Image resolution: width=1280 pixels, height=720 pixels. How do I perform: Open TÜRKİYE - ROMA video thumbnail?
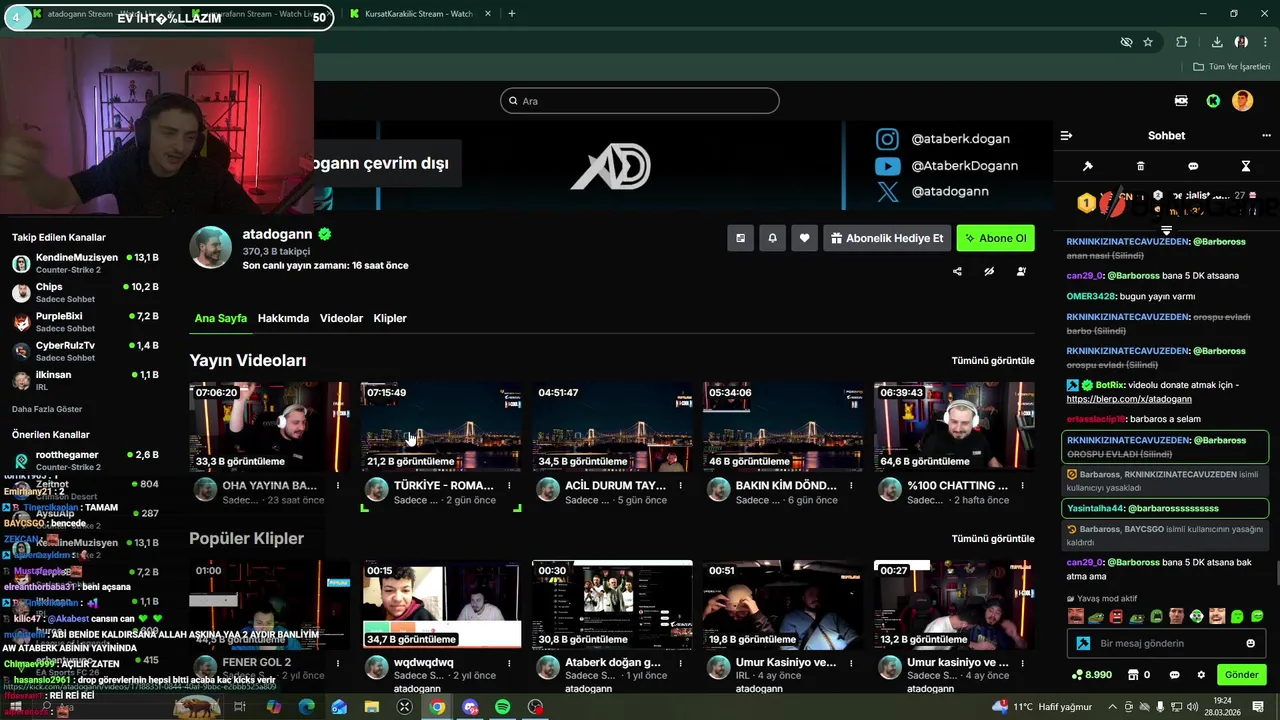pos(441,427)
